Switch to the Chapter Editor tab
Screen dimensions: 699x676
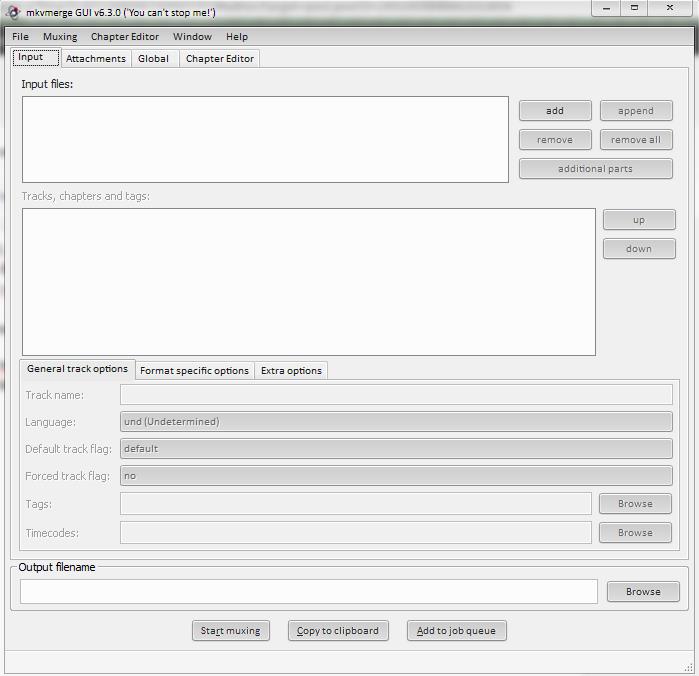[x=220, y=59]
